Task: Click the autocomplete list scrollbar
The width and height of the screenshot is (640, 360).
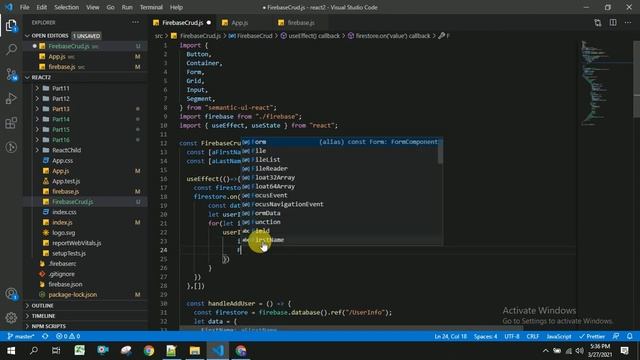Action: tap(440, 151)
